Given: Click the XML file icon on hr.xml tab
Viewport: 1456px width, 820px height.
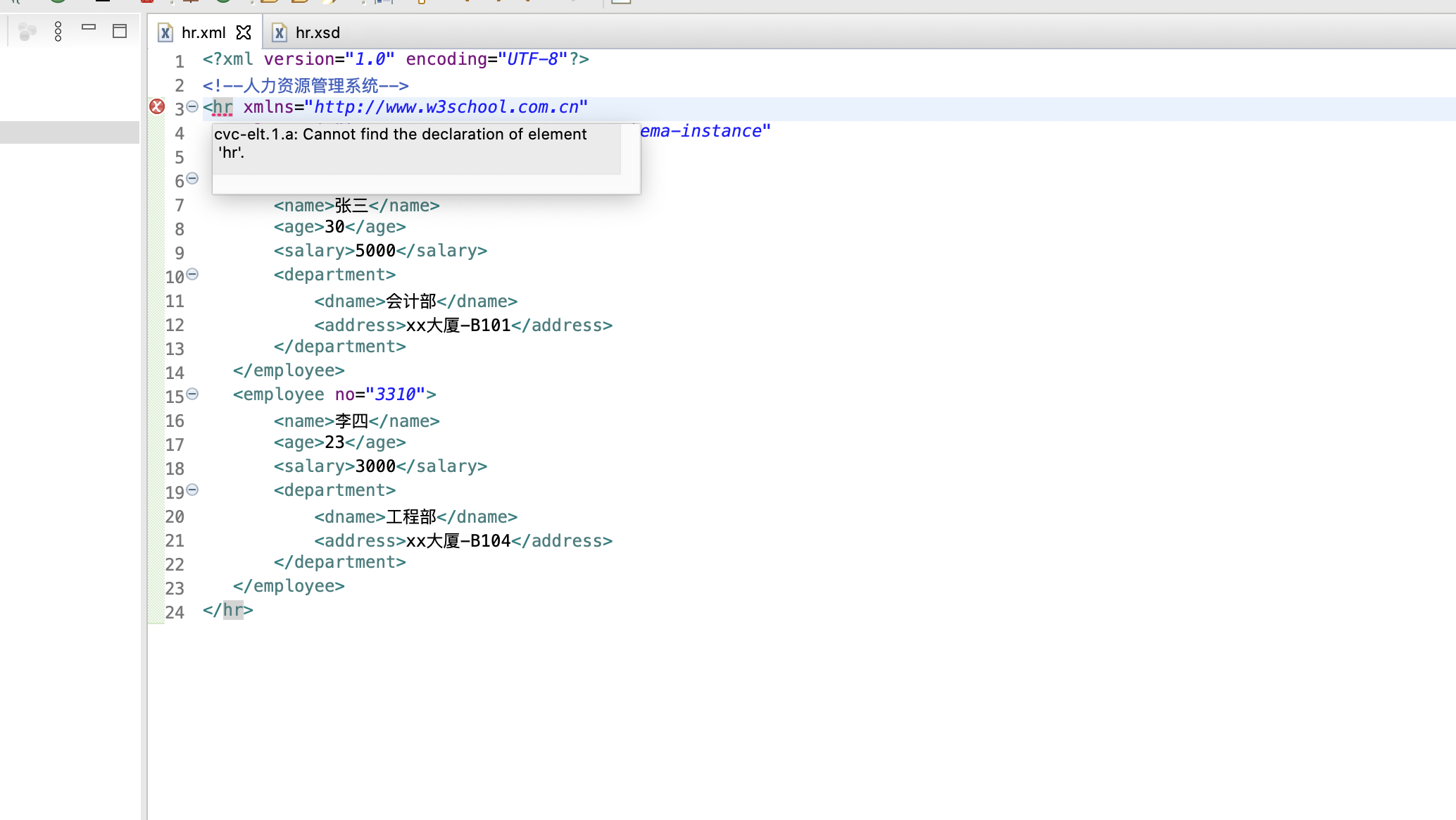Looking at the screenshot, I should click(165, 32).
